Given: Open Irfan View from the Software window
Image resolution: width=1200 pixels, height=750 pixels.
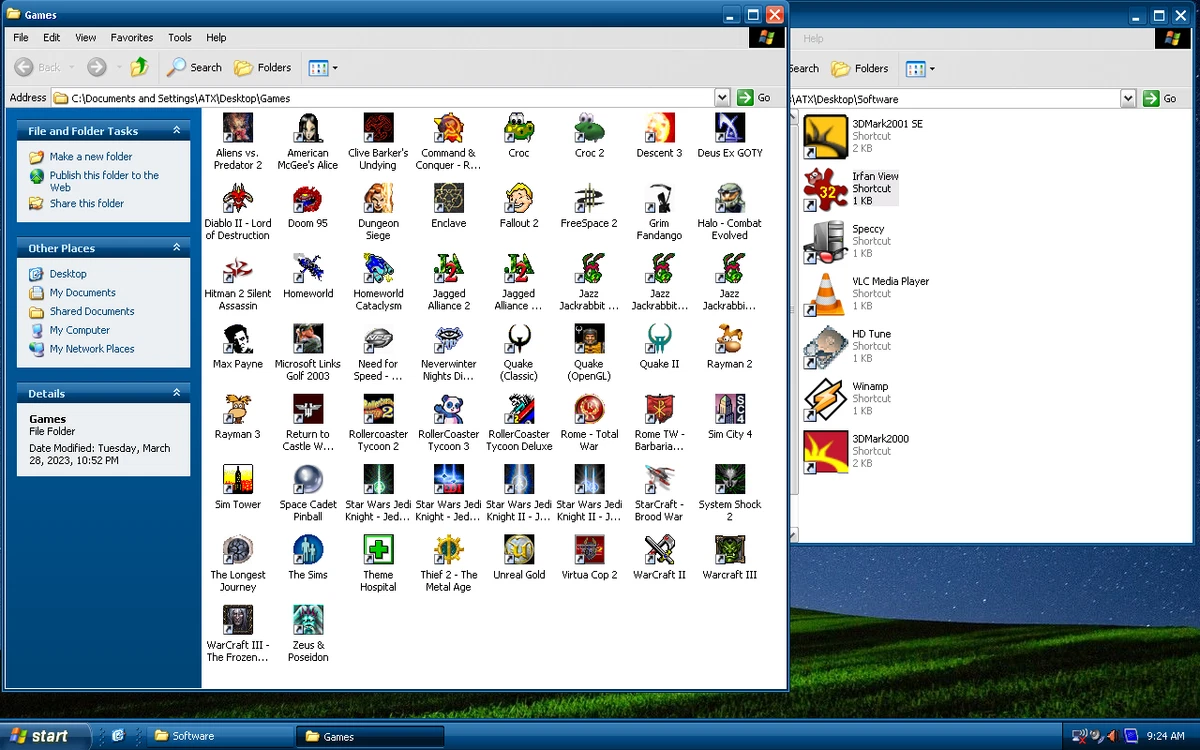Looking at the screenshot, I should click(824, 189).
